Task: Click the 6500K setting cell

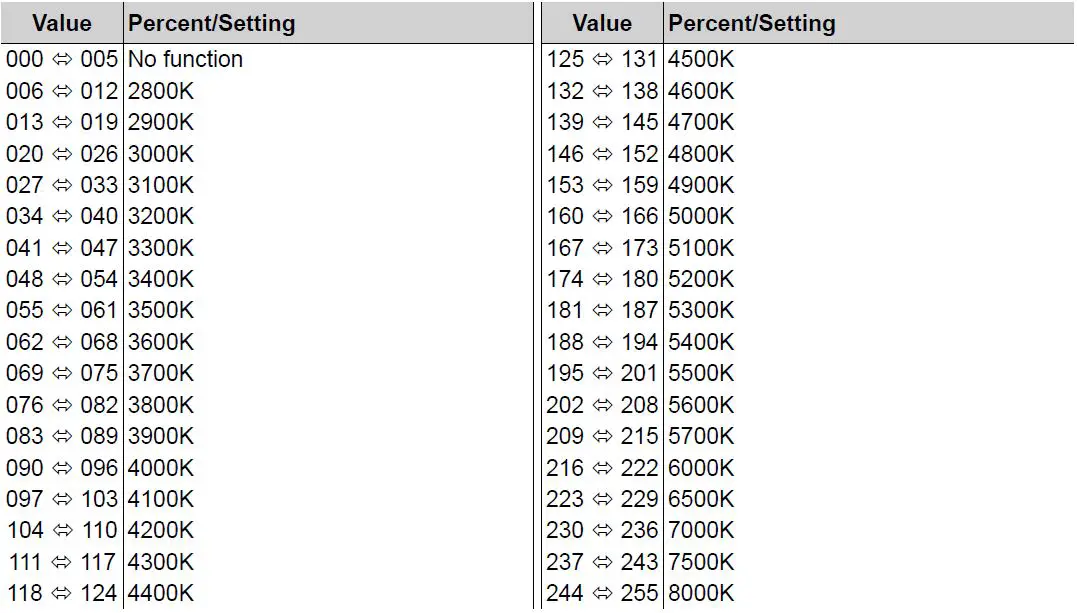Action: point(701,498)
